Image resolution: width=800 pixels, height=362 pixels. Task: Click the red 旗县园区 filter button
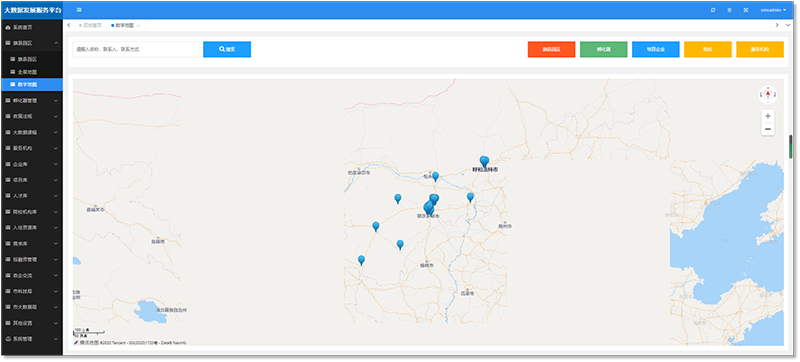click(x=551, y=49)
